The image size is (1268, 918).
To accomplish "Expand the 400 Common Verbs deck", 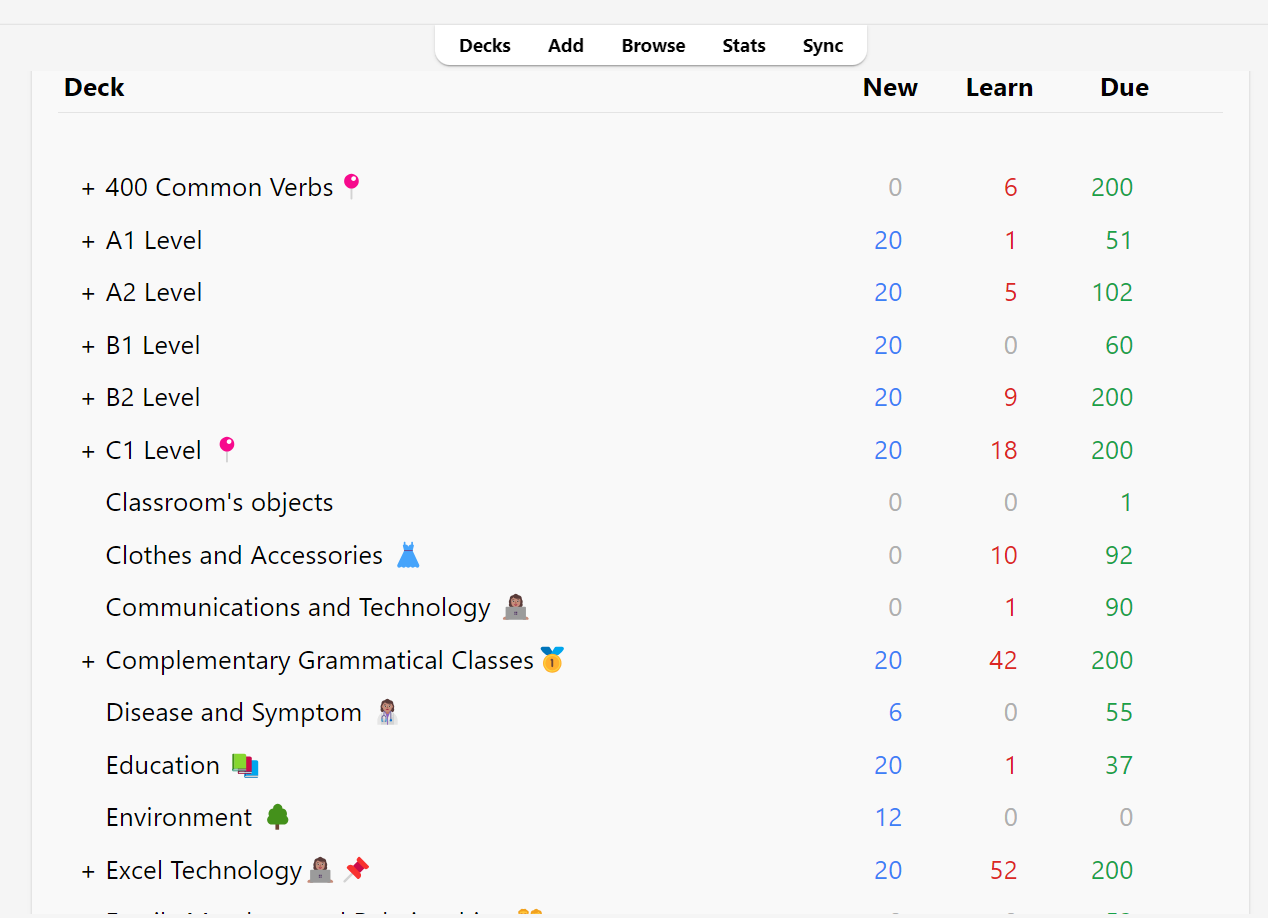I will 88,188.
